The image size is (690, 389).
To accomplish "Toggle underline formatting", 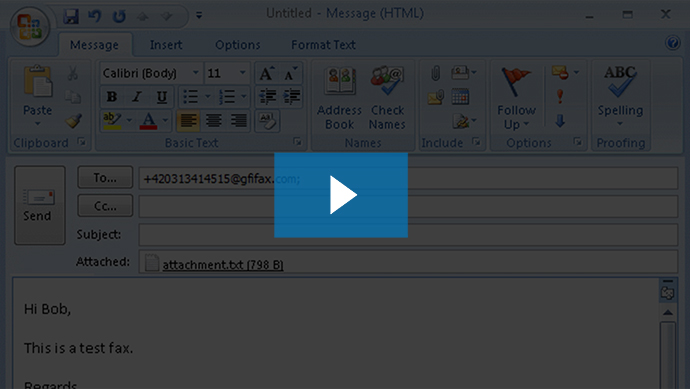I will tap(161, 97).
